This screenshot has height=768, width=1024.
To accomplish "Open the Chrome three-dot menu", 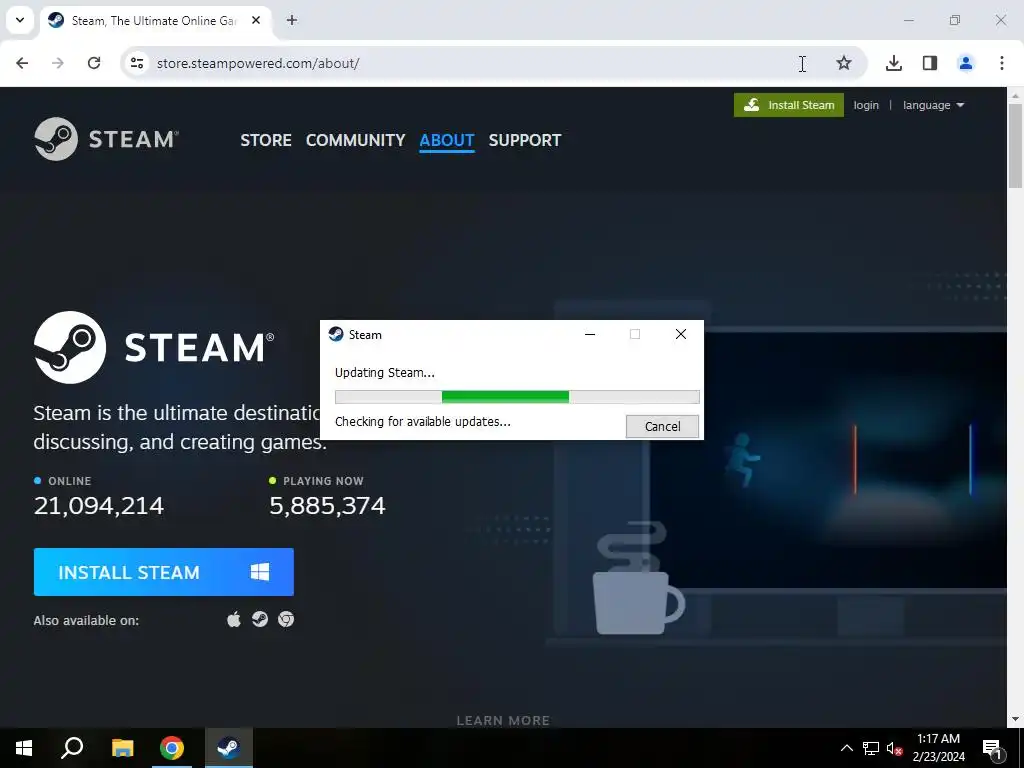I will point(1002,63).
